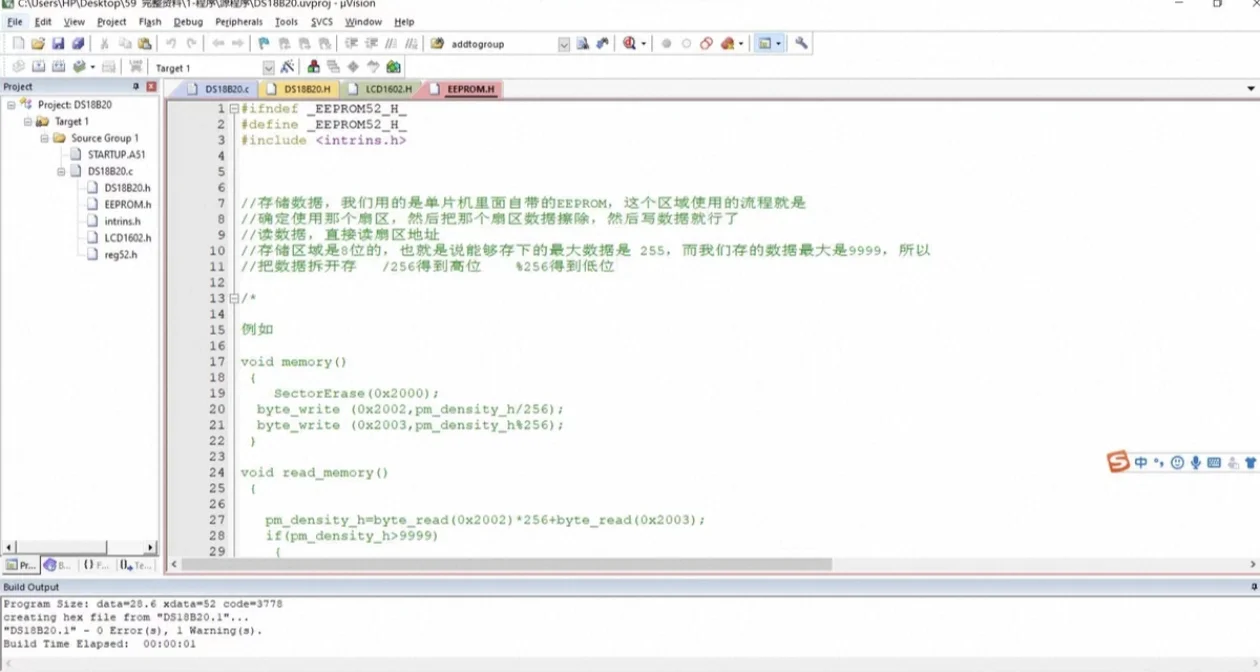The height and width of the screenshot is (672, 1260).
Task: Collapse code fold at line 1
Action: click(x=233, y=108)
